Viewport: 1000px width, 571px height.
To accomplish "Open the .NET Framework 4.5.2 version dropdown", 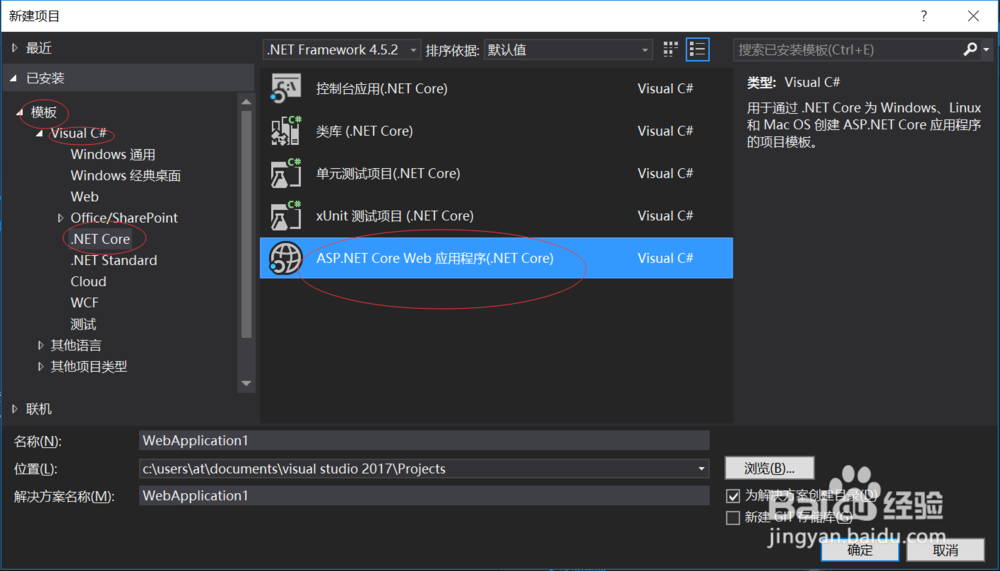I will coord(342,50).
